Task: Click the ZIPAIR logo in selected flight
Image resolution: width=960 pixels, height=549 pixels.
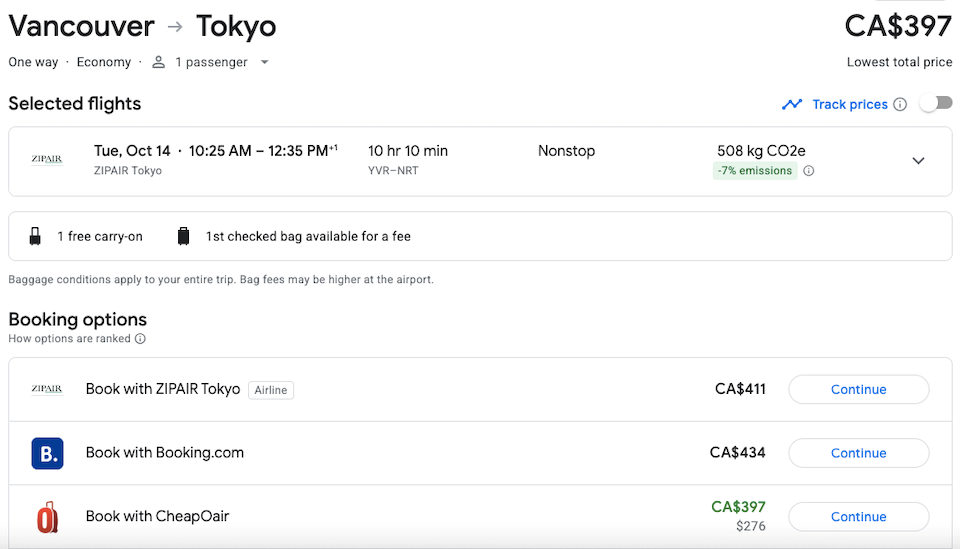Action: (x=47, y=160)
